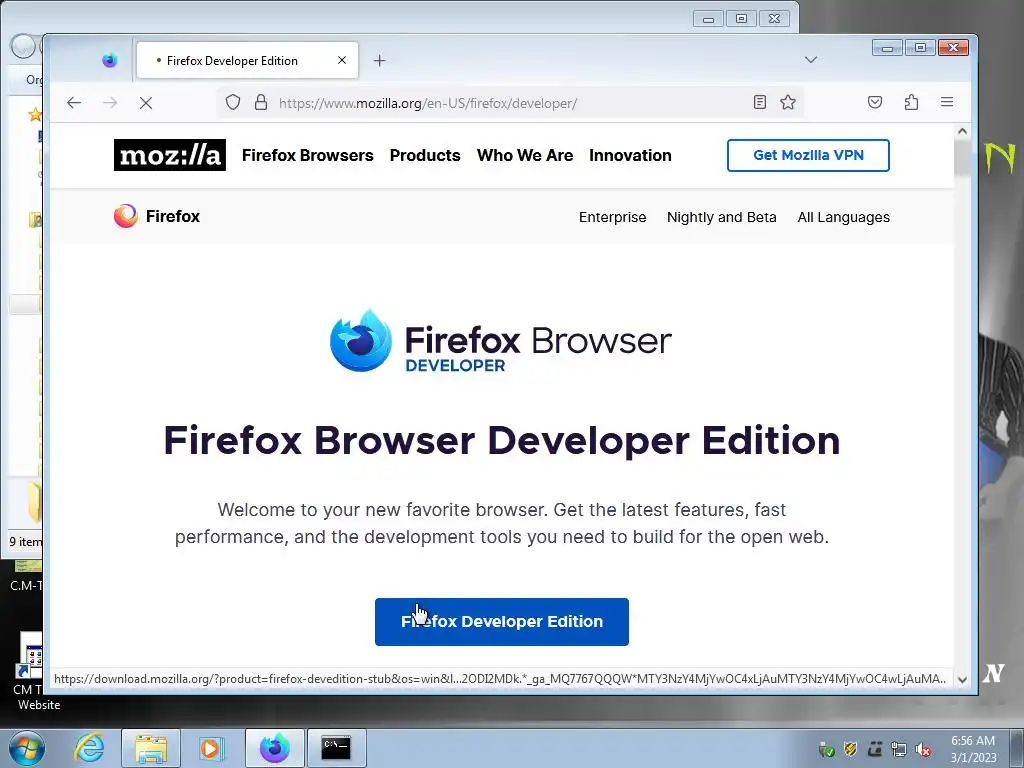Launch Internet Explorer from taskbar
Screen dimensions: 1024x768
point(89,748)
